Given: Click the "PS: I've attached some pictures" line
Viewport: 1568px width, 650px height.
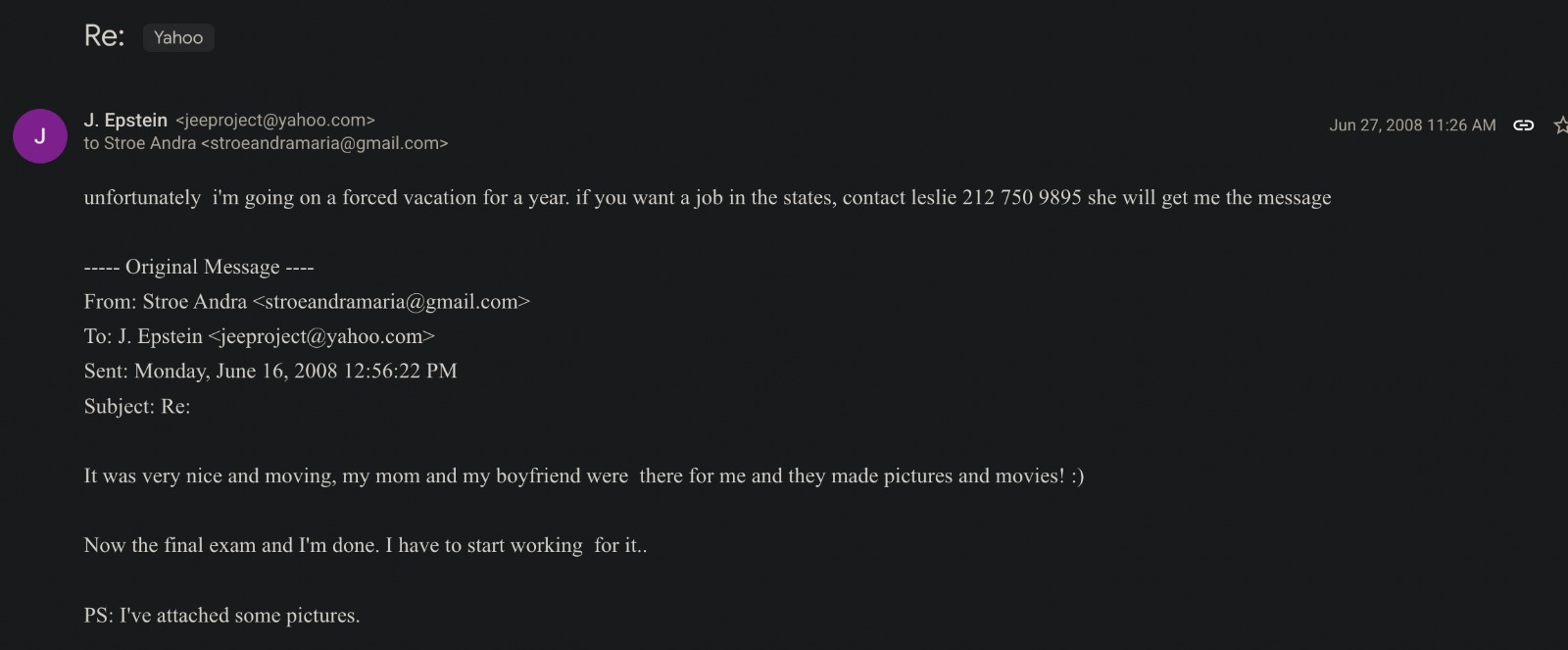Looking at the screenshot, I should 221,615.
